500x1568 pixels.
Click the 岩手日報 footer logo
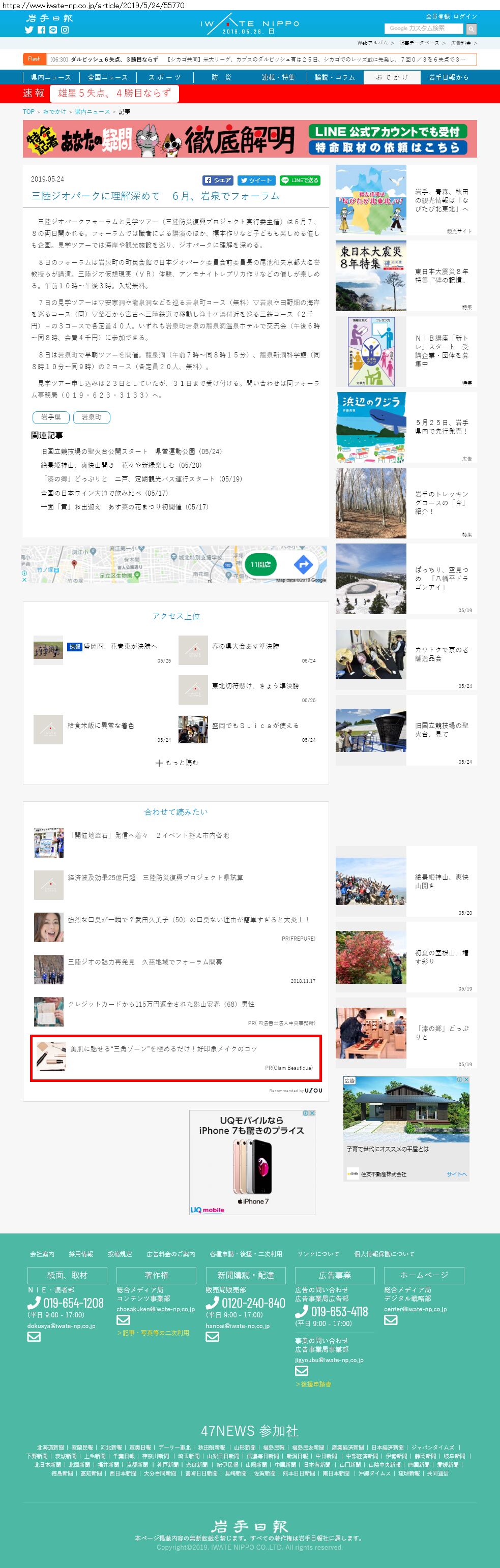click(250, 1526)
